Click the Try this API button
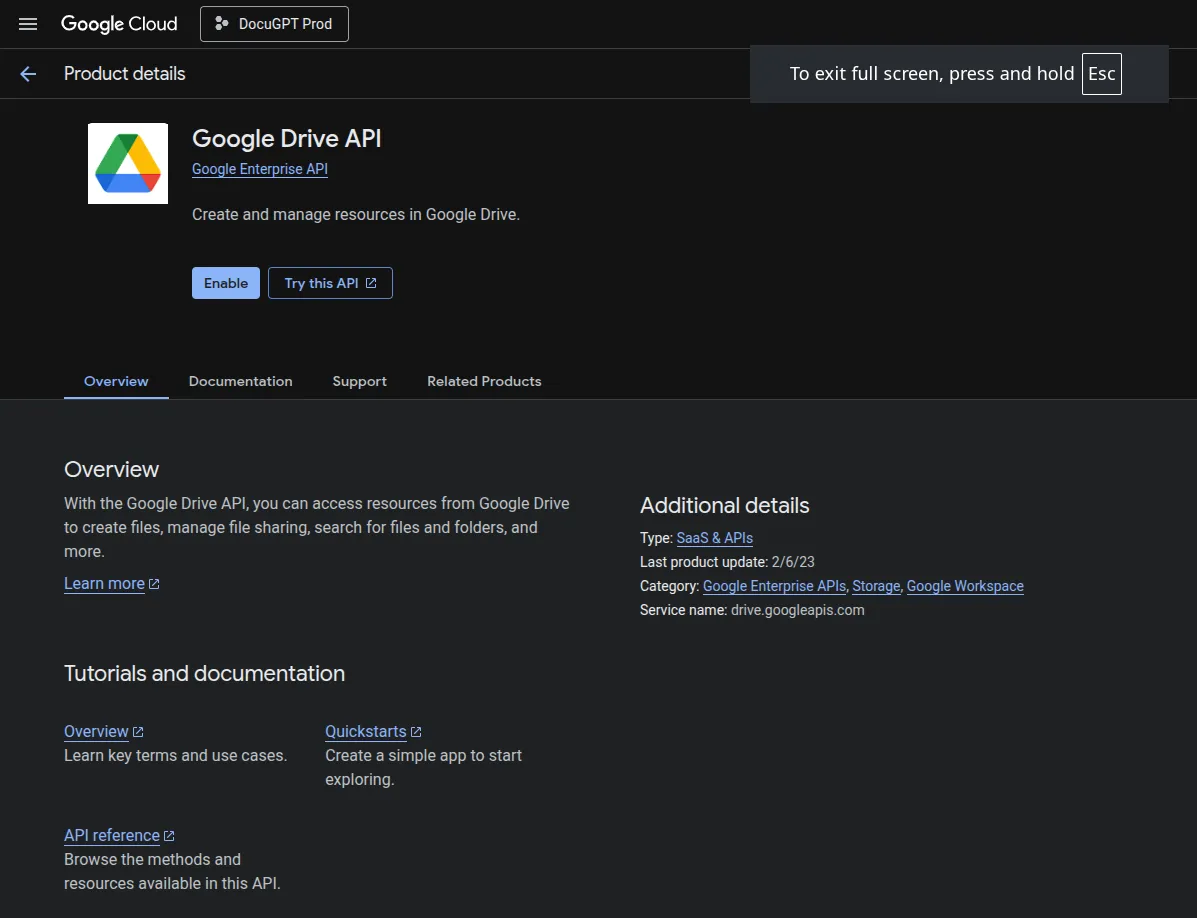Screen dimensions: 1197x918 point(331,283)
